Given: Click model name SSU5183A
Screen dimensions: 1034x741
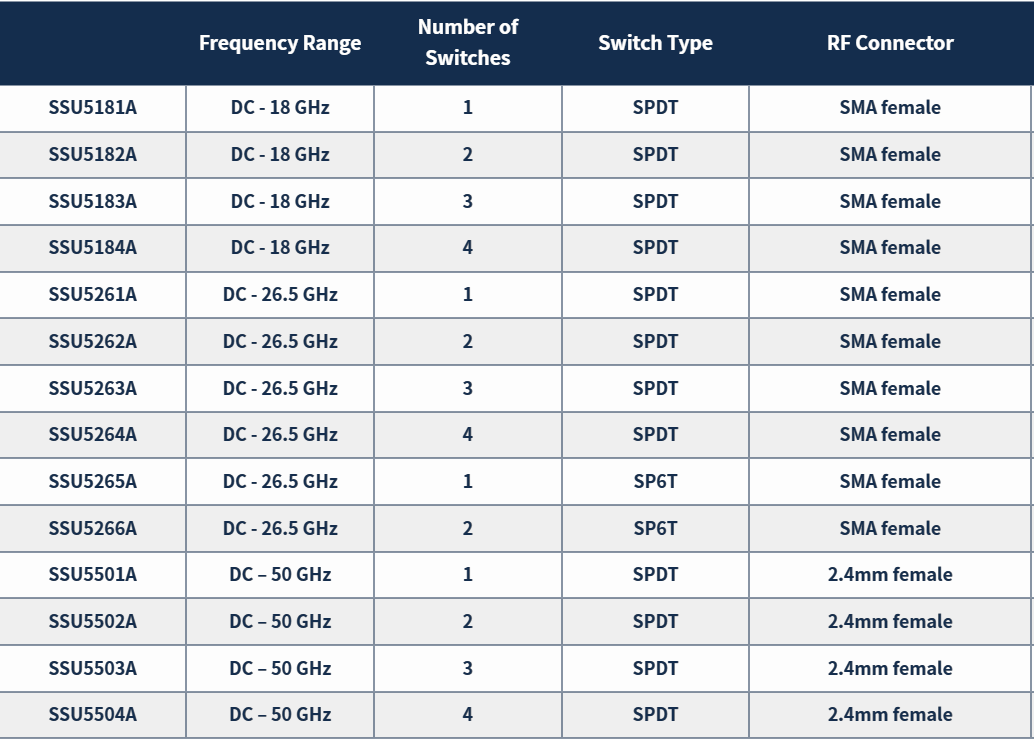Looking at the screenshot, I should tap(92, 201).
